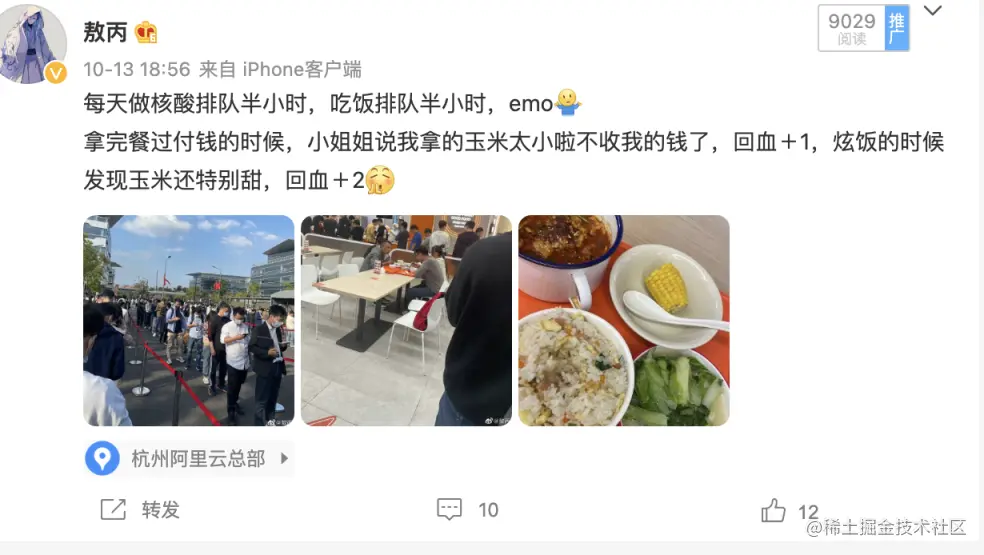Click the orange verified V badge
Image resolution: width=984 pixels, height=555 pixels.
tap(56, 73)
